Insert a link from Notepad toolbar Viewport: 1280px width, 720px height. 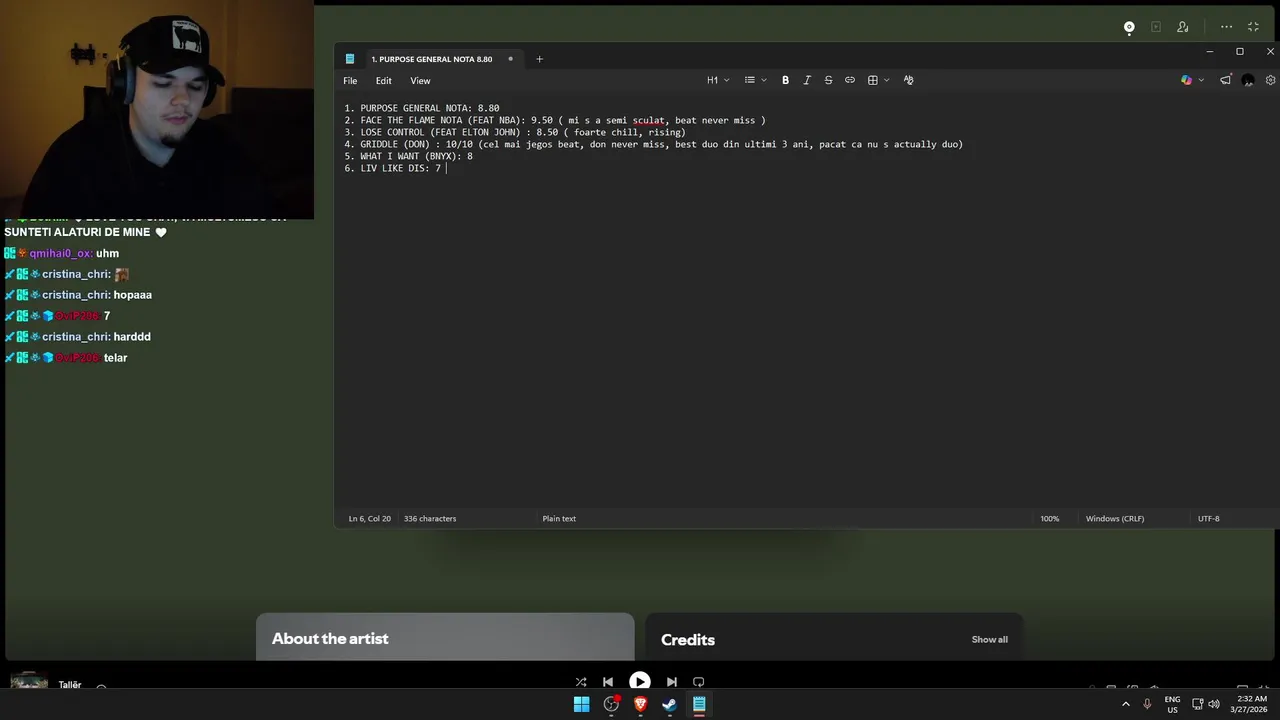pyautogui.click(x=850, y=80)
